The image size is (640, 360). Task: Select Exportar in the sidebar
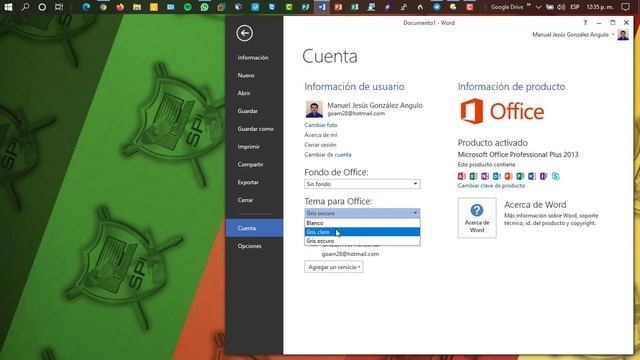point(248,182)
